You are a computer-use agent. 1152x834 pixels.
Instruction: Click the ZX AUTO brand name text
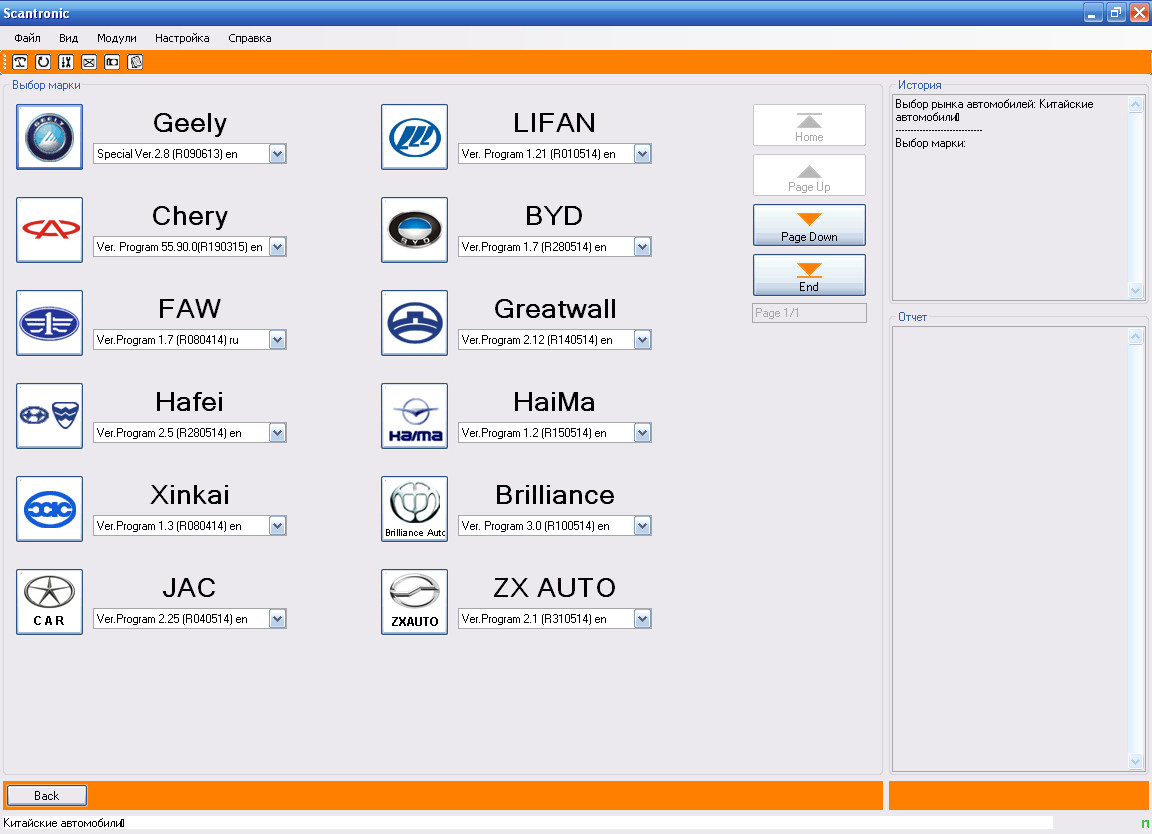[555, 588]
